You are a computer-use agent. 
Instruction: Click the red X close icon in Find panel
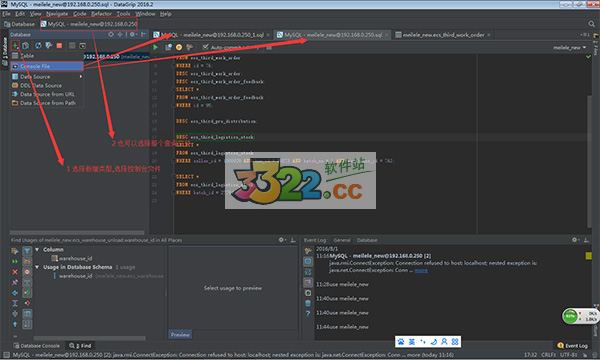tap(15, 272)
